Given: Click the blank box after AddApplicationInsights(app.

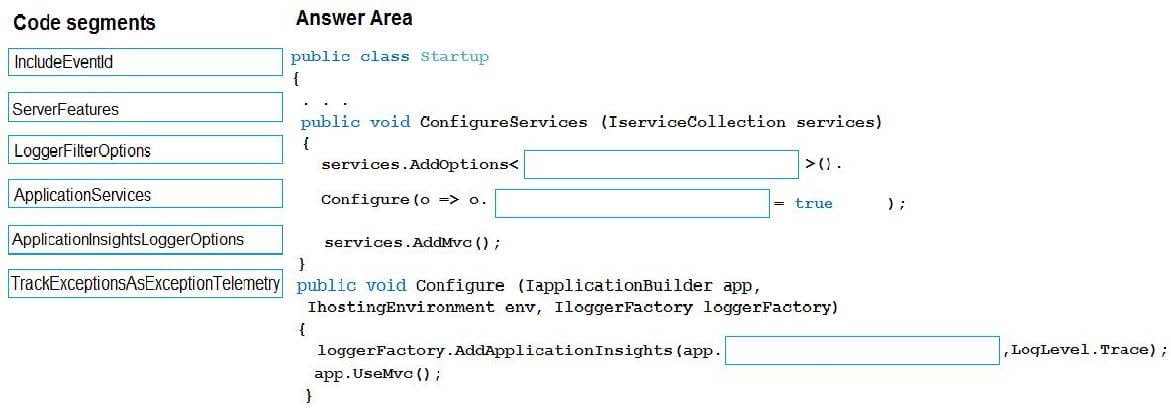Looking at the screenshot, I should coord(862,350).
